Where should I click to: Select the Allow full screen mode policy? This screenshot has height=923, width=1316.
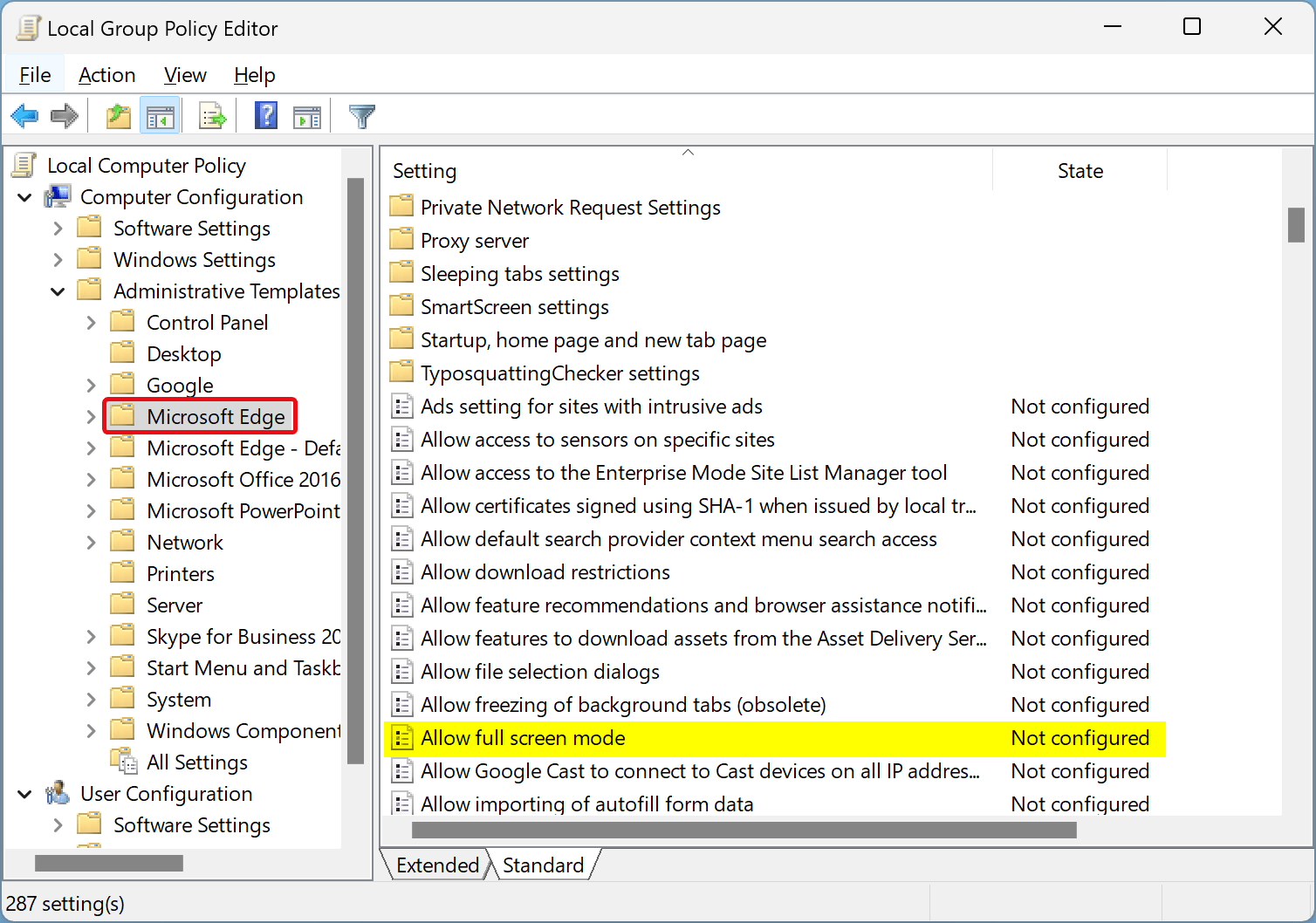[523, 738]
